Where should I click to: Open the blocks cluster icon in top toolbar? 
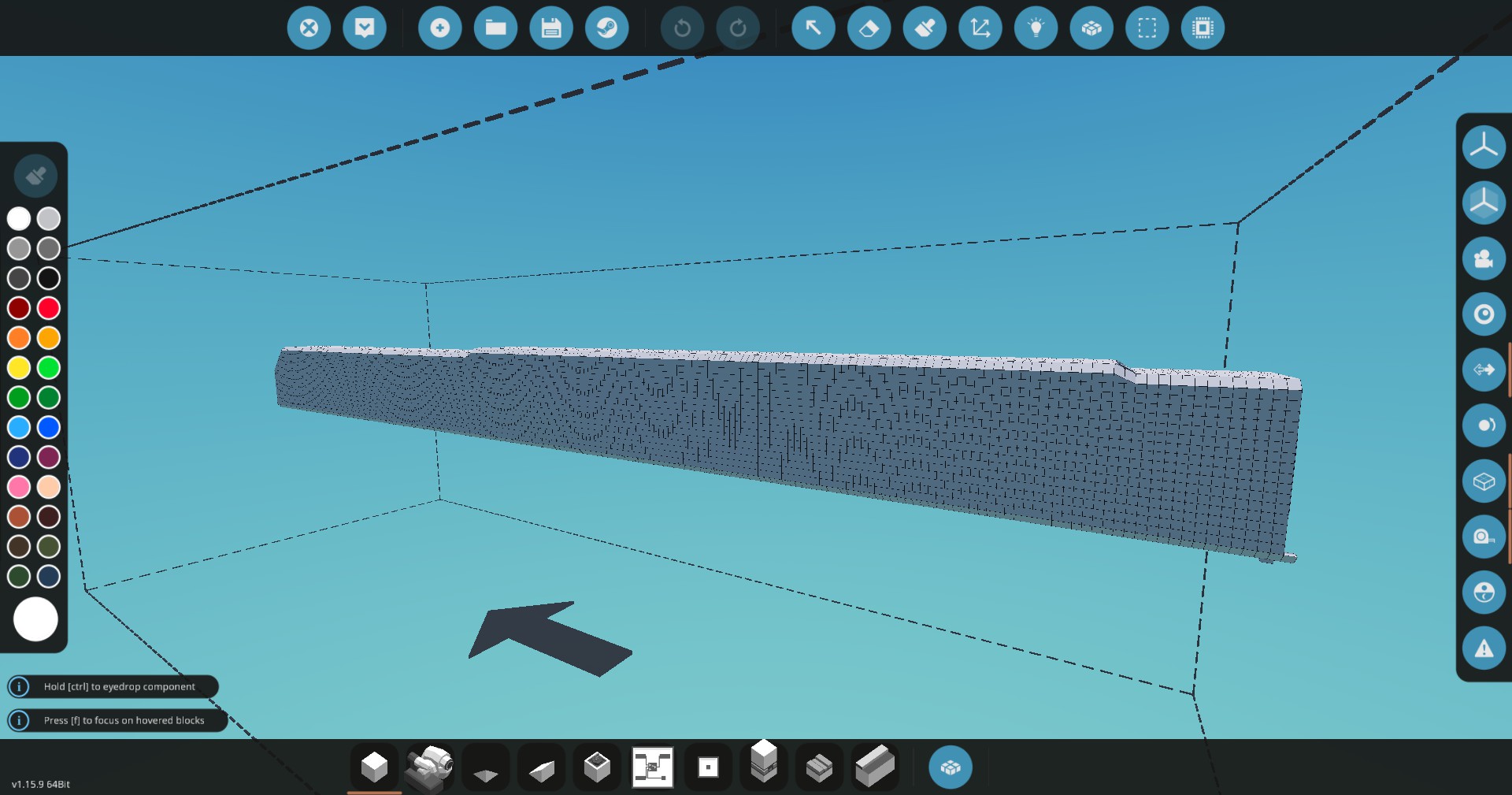(1091, 28)
